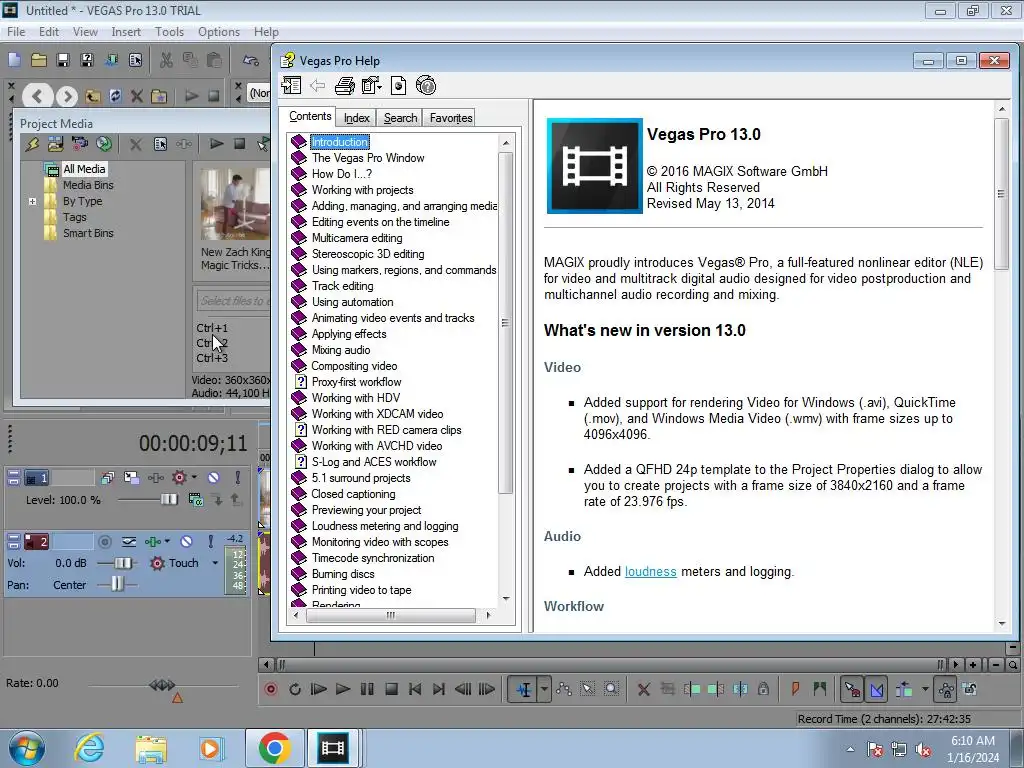Refresh the Explorer with the refresh icon
This screenshot has width=1024, height=768.
[x=115, y=97]
